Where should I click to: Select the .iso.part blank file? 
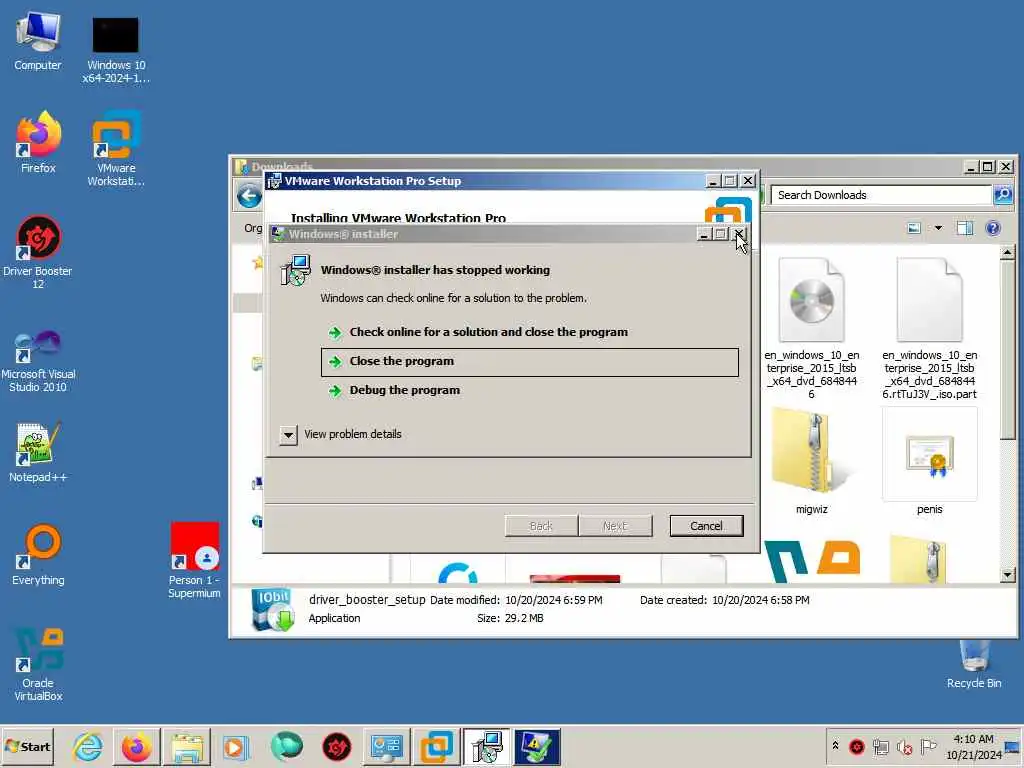pos(929,328)
